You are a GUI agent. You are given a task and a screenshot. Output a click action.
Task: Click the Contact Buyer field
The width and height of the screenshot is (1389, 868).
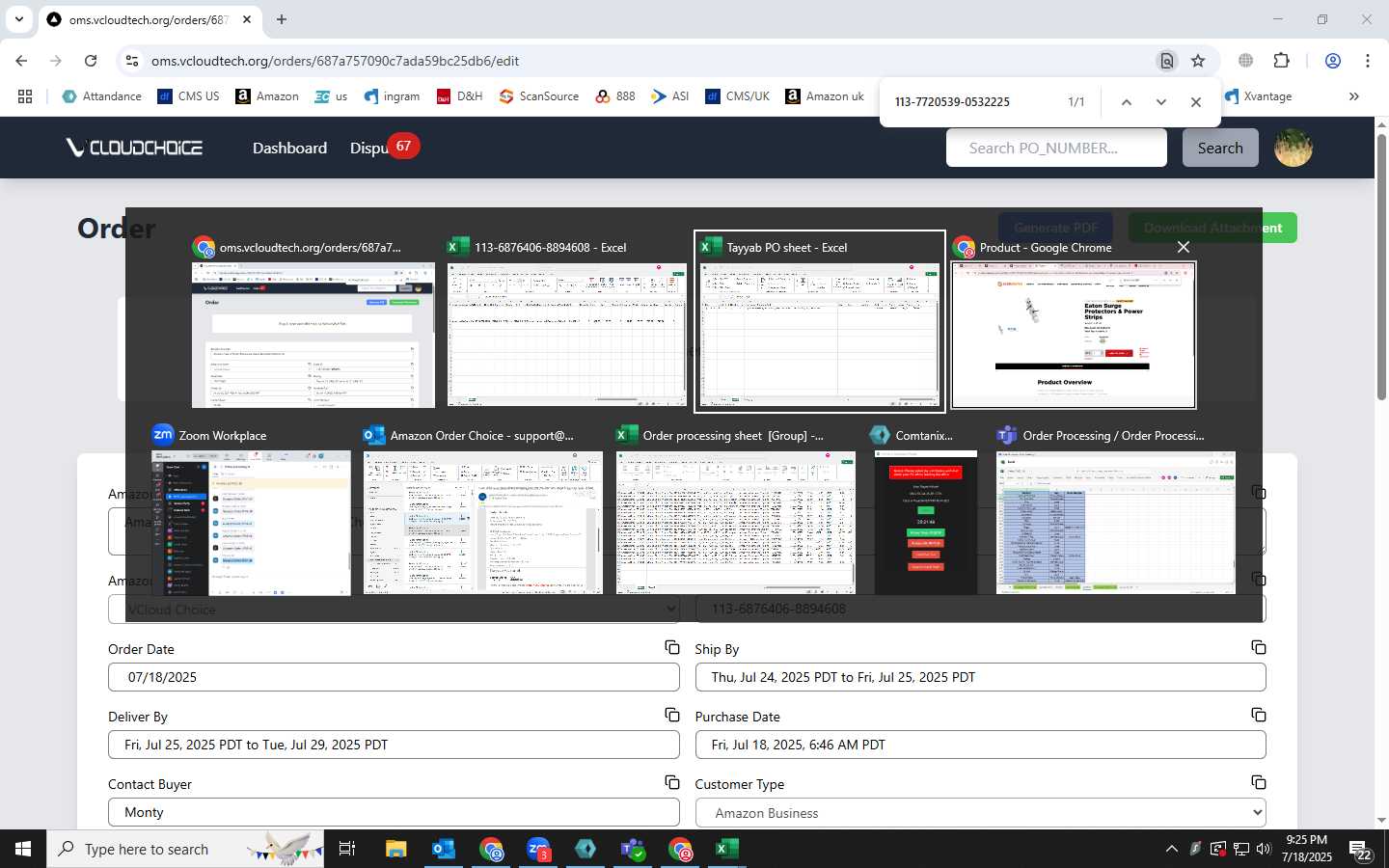click(394, 812)
